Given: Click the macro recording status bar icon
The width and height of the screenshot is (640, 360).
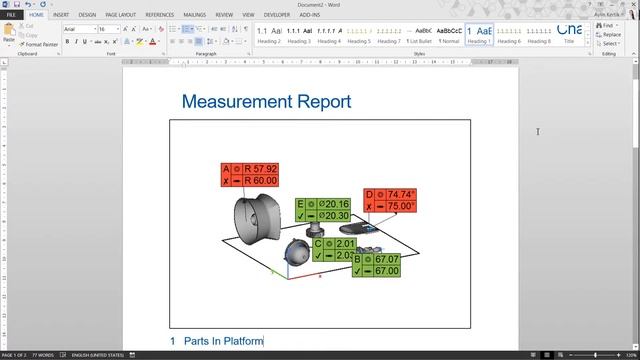Looking at the screenshot, I should [x=132, y=355].
